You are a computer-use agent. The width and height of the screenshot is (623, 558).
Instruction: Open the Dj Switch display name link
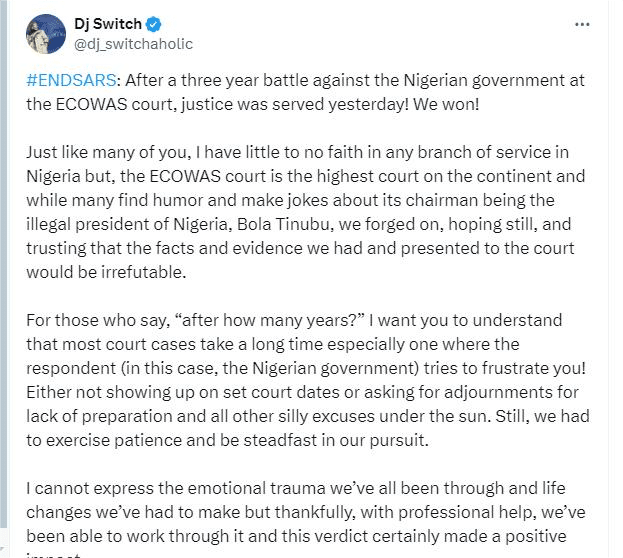108,24
